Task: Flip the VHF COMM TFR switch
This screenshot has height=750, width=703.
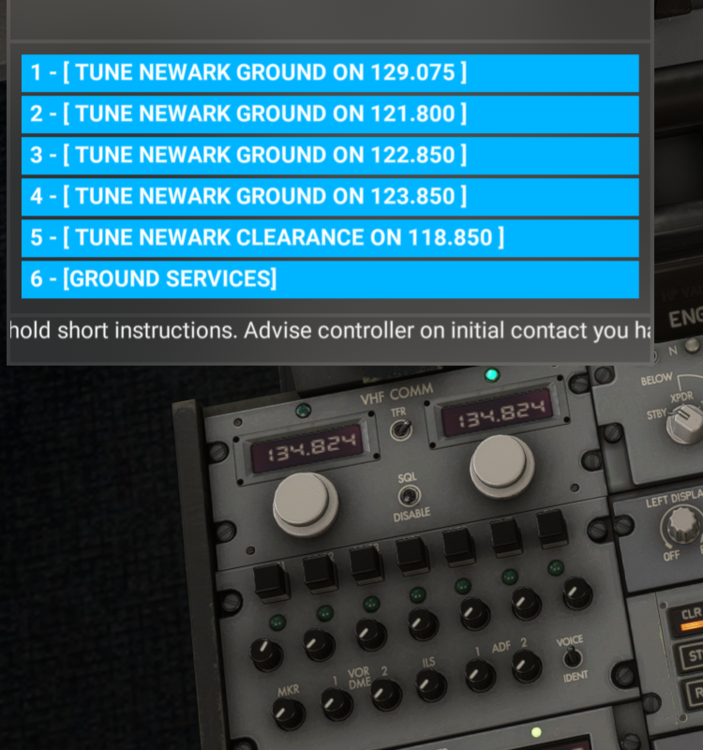Action: point(401,428)
